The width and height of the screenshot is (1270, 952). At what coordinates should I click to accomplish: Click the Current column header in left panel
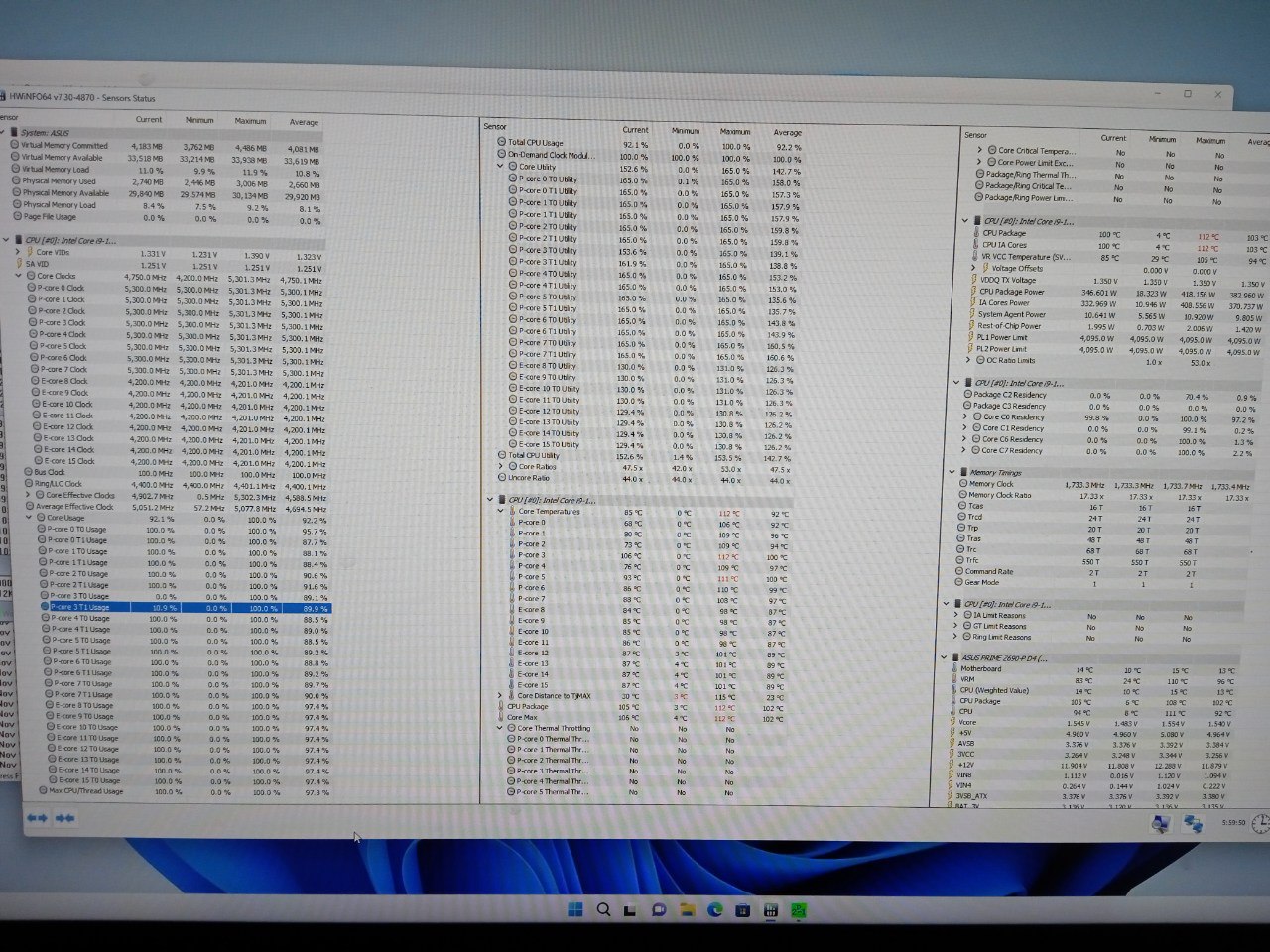point(149,120)
